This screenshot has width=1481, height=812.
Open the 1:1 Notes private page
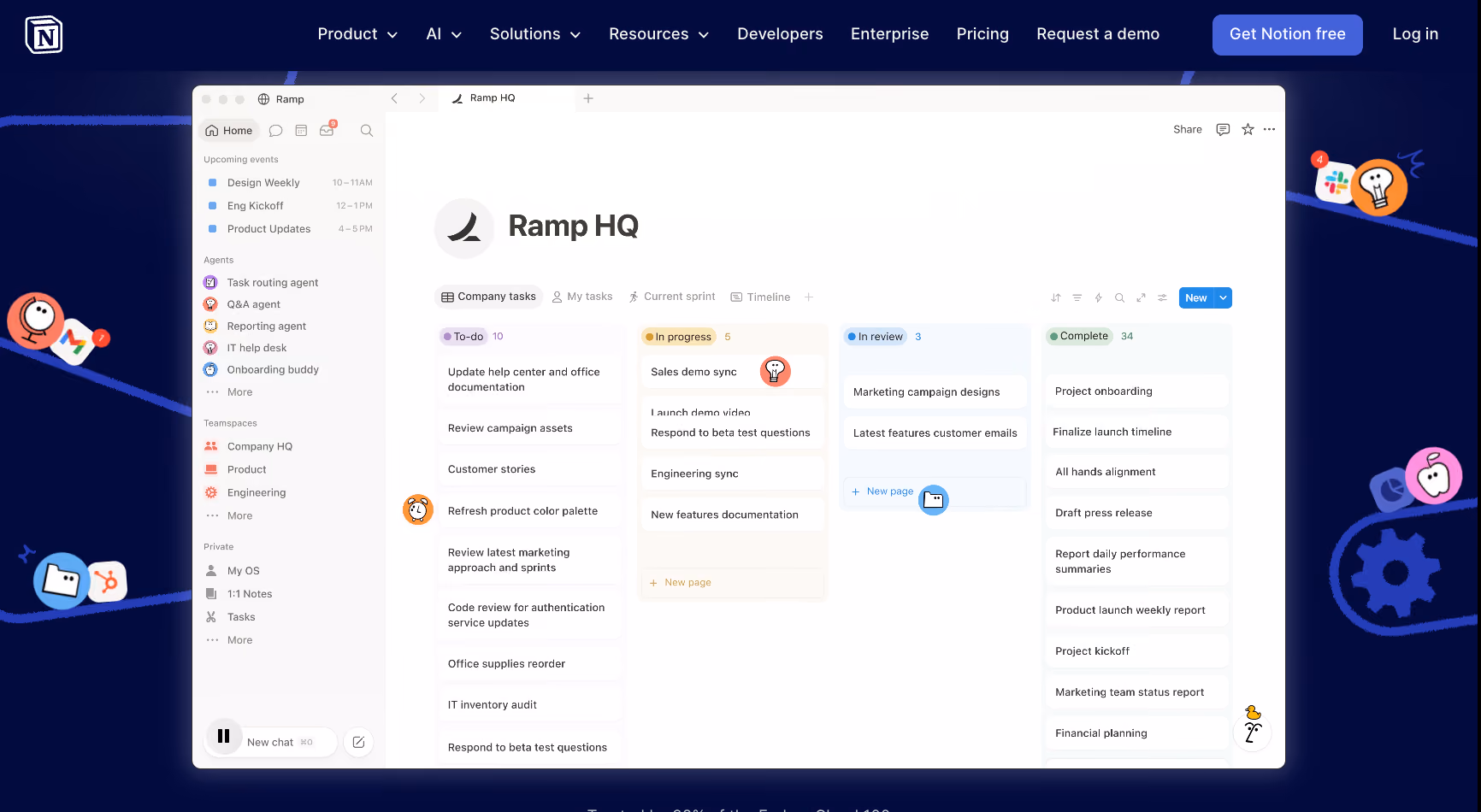[x=250, y=594]
